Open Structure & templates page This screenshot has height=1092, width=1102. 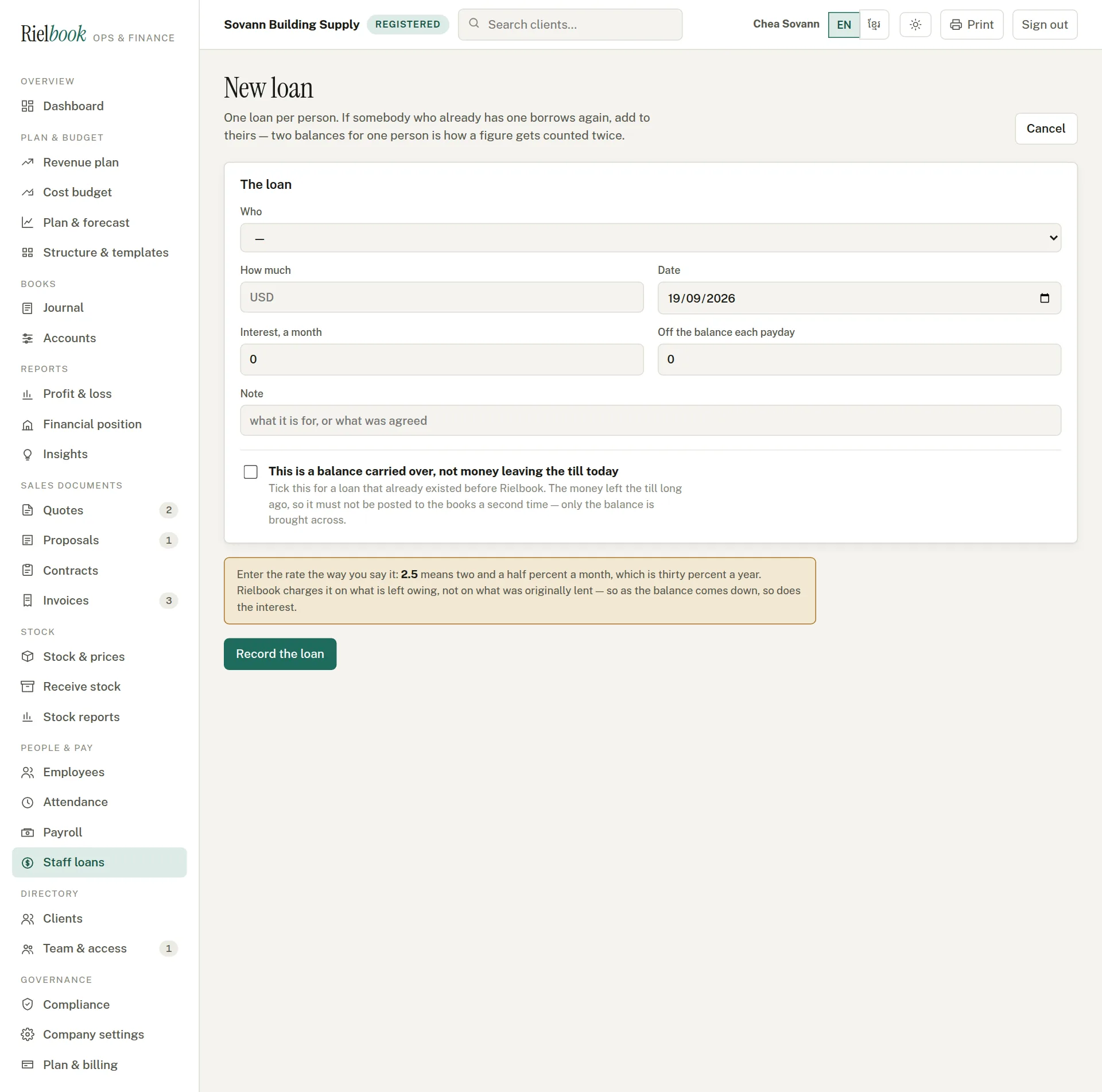pyautogui.click(x=99, y=253)
